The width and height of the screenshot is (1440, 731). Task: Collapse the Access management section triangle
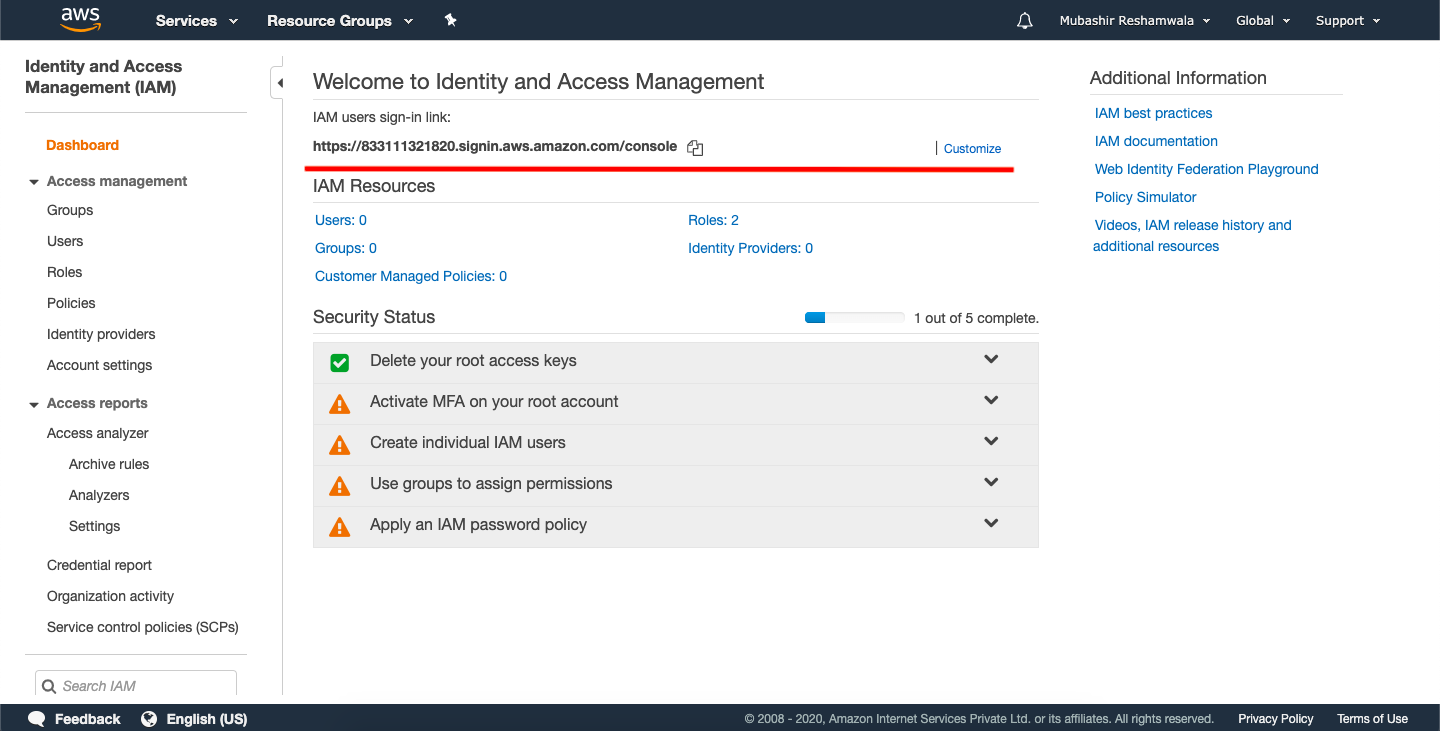[x=34, y=182]
